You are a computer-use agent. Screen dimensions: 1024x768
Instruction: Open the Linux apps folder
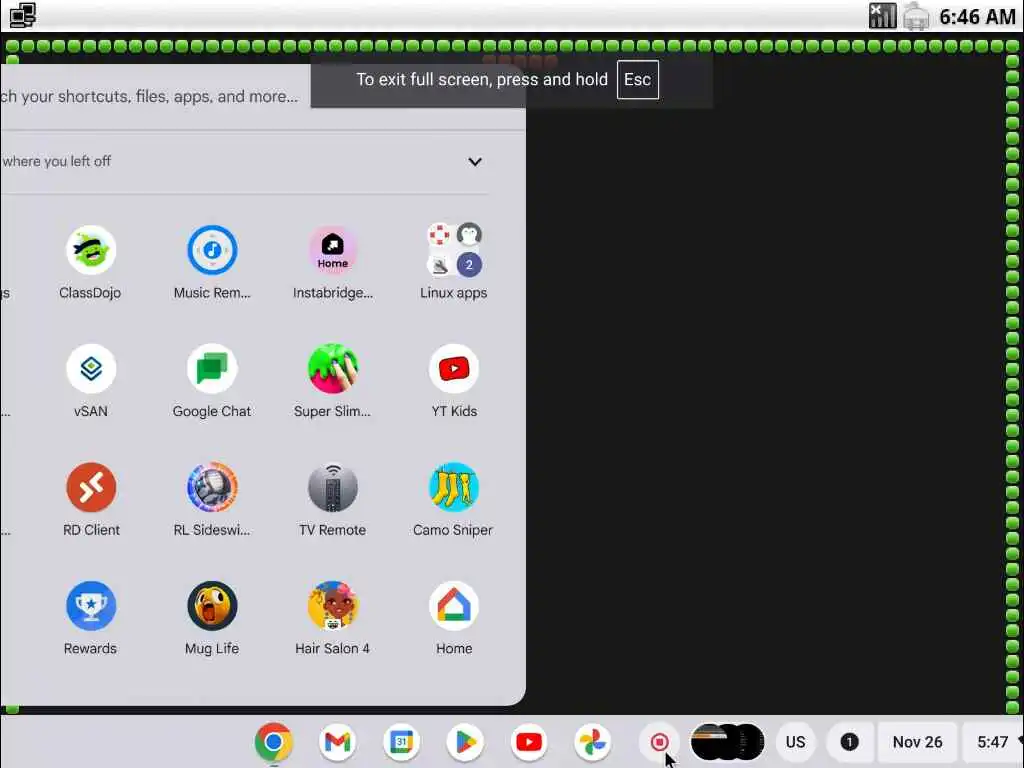tap(454, 250)
